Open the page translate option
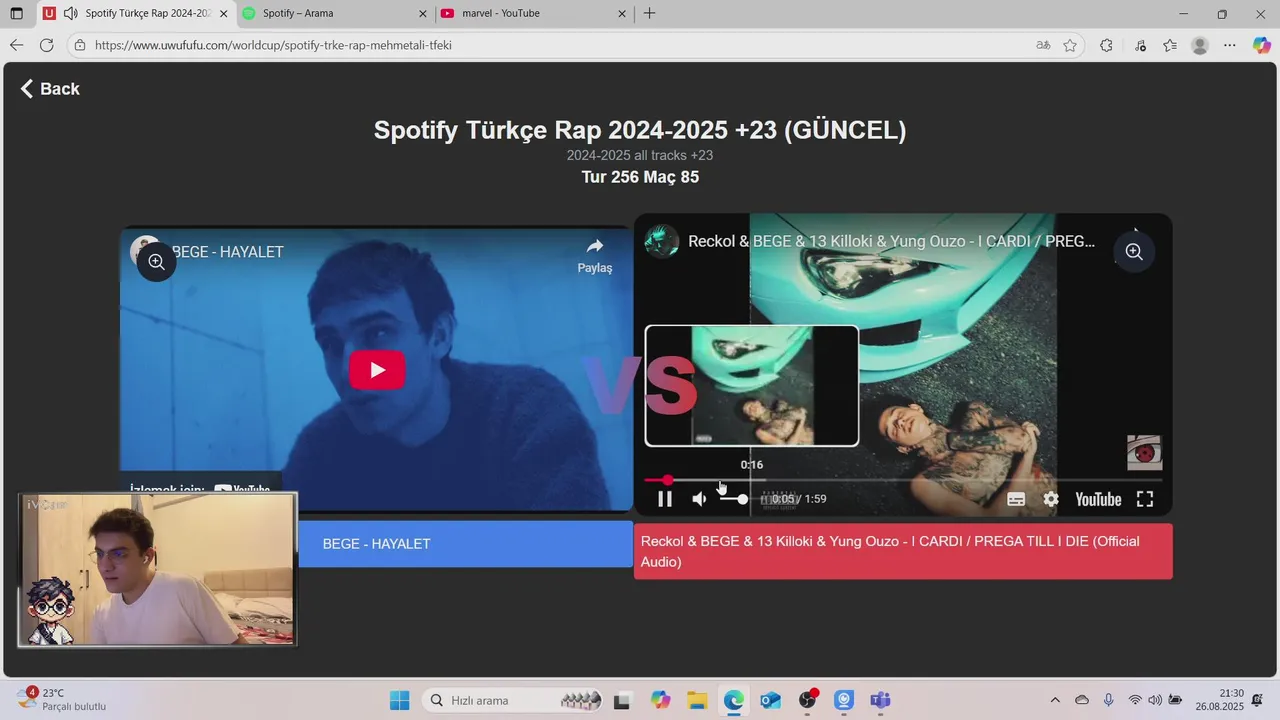Image resolution: width=1280 pixels, height=720 pixels. (1043, 45)
